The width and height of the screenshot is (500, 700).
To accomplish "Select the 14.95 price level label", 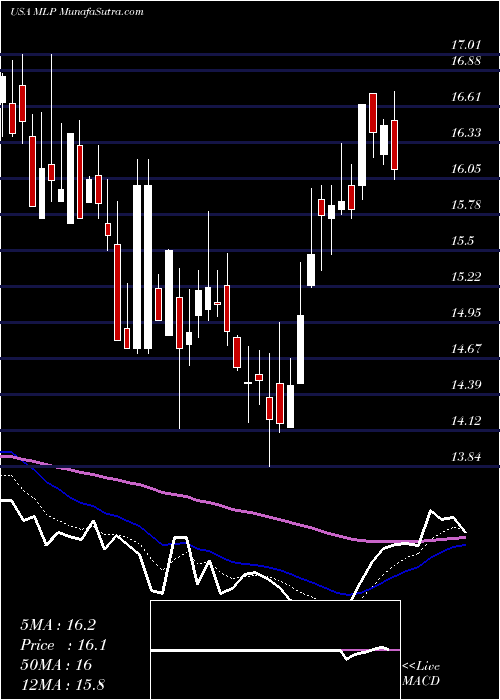I will (x=466, y=312).
